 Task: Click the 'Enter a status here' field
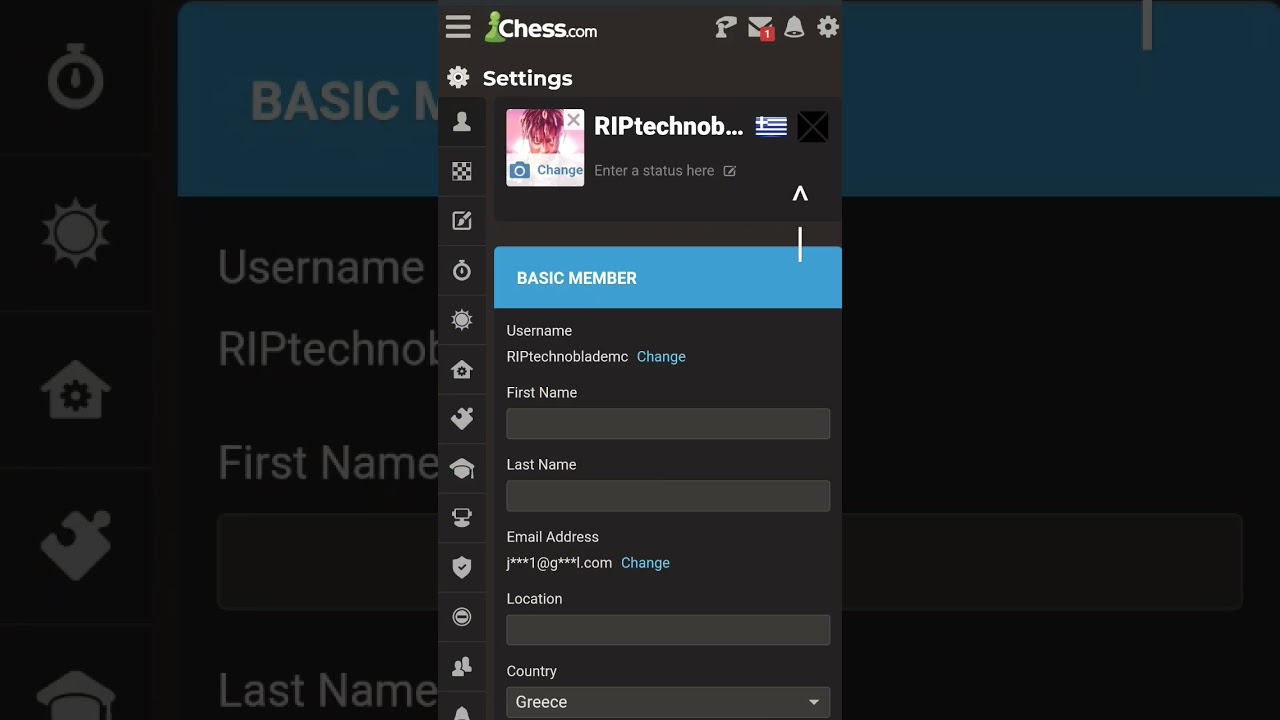[654, 171]
